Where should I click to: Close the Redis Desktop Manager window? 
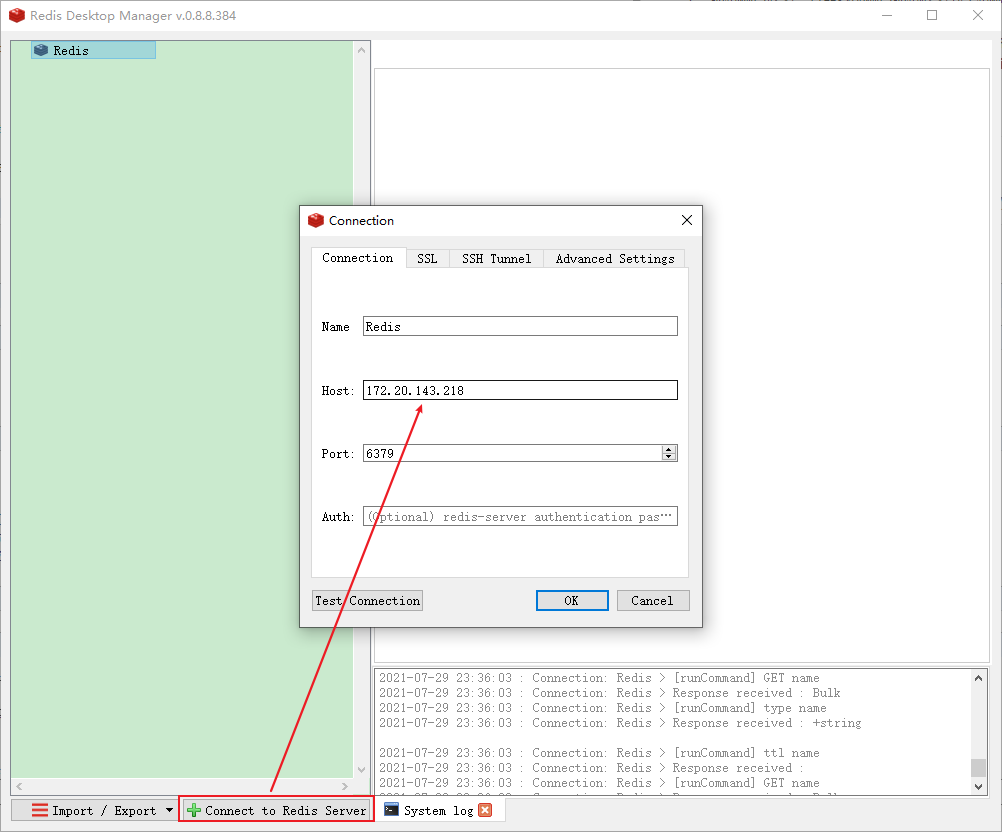coord(978,15)
